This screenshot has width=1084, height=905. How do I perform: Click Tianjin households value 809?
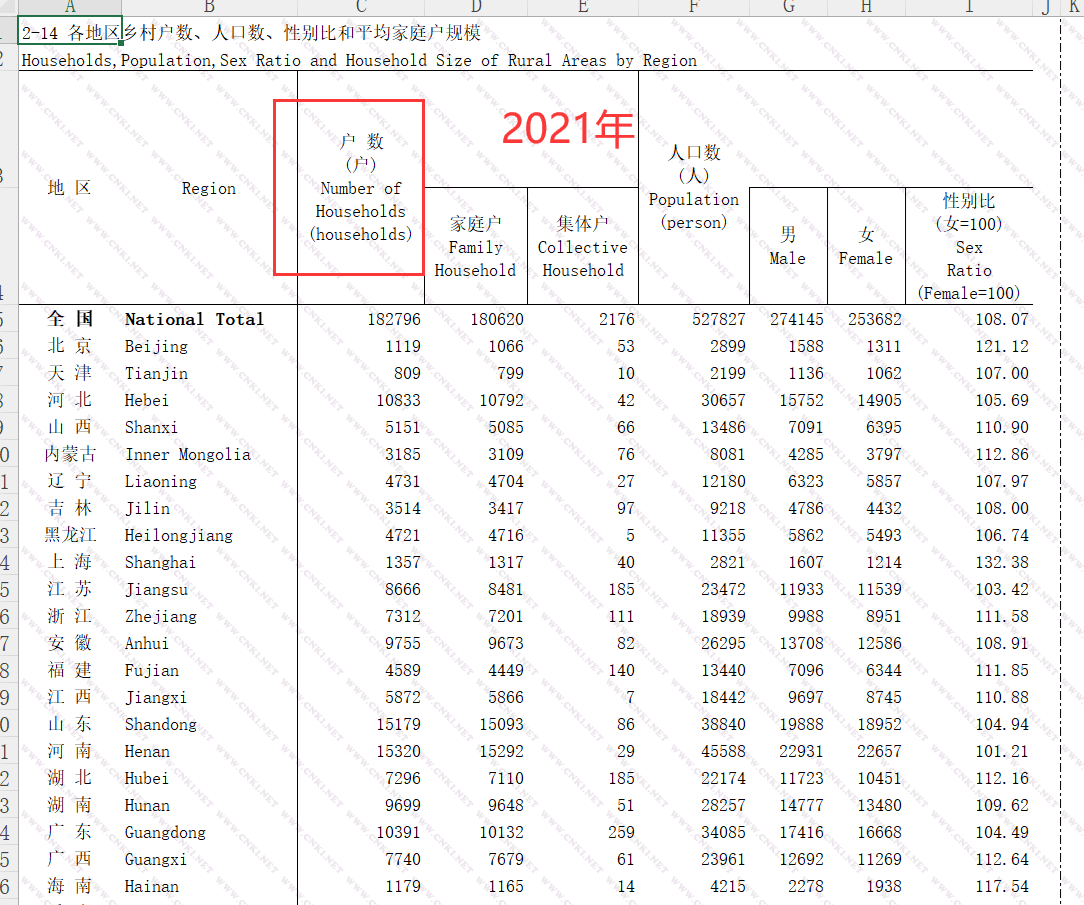click(407, 373)
